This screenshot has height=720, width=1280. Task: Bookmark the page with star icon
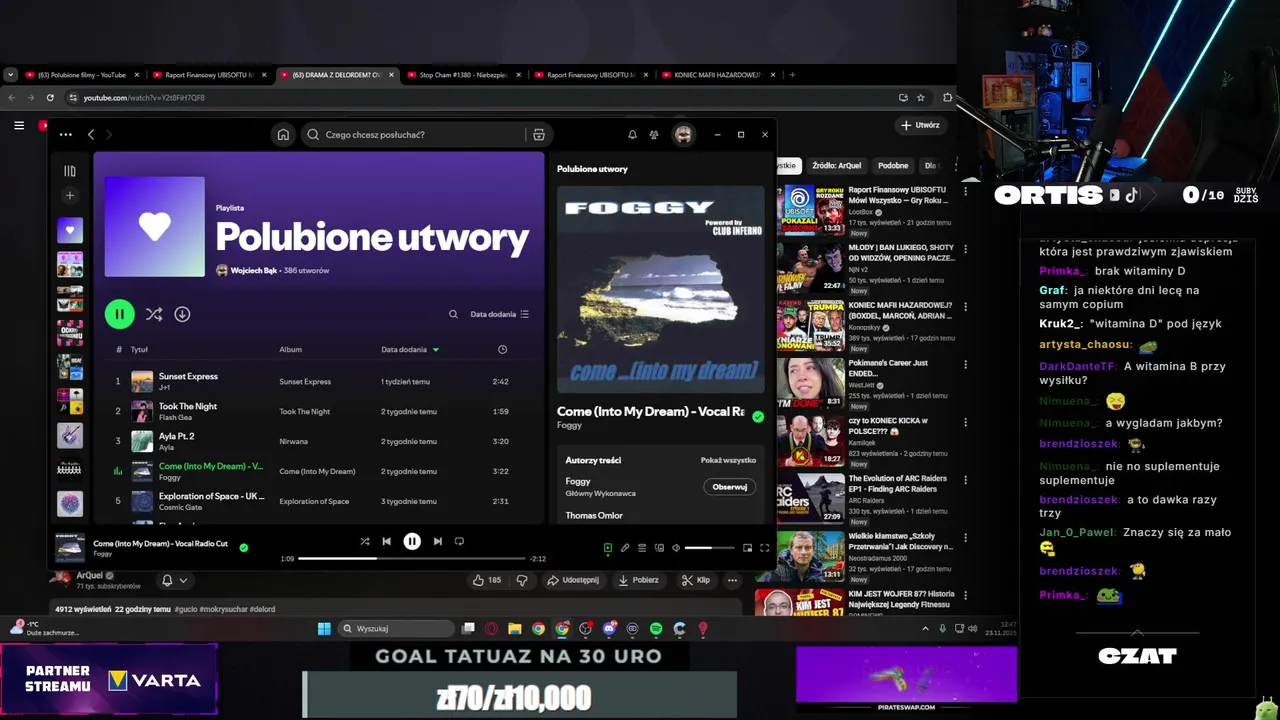[921, 98]
